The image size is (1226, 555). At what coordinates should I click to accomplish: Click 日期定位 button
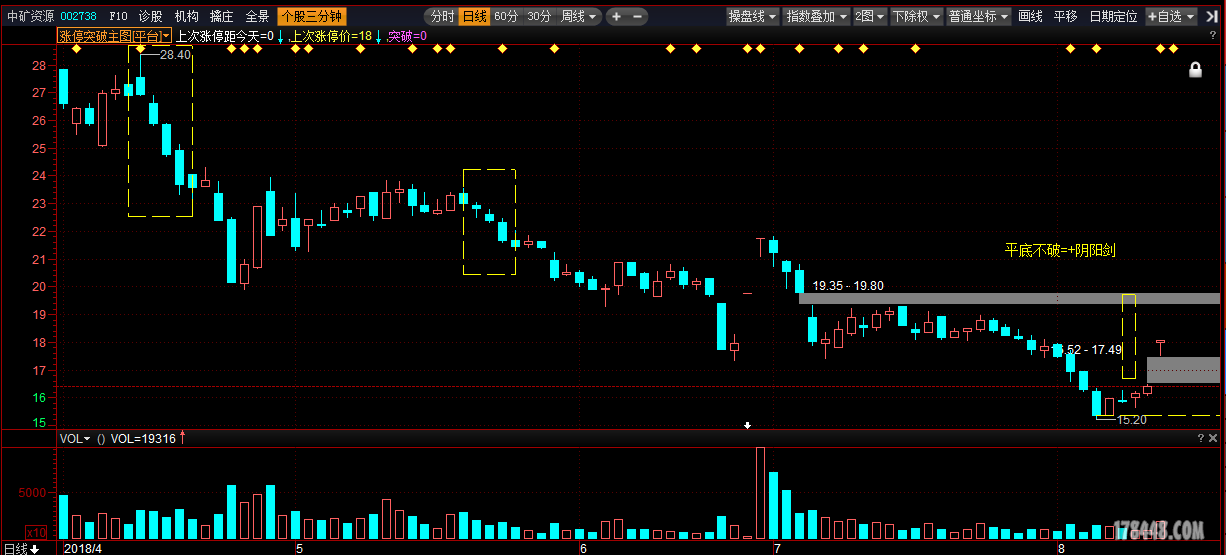tap(1113, 17)
